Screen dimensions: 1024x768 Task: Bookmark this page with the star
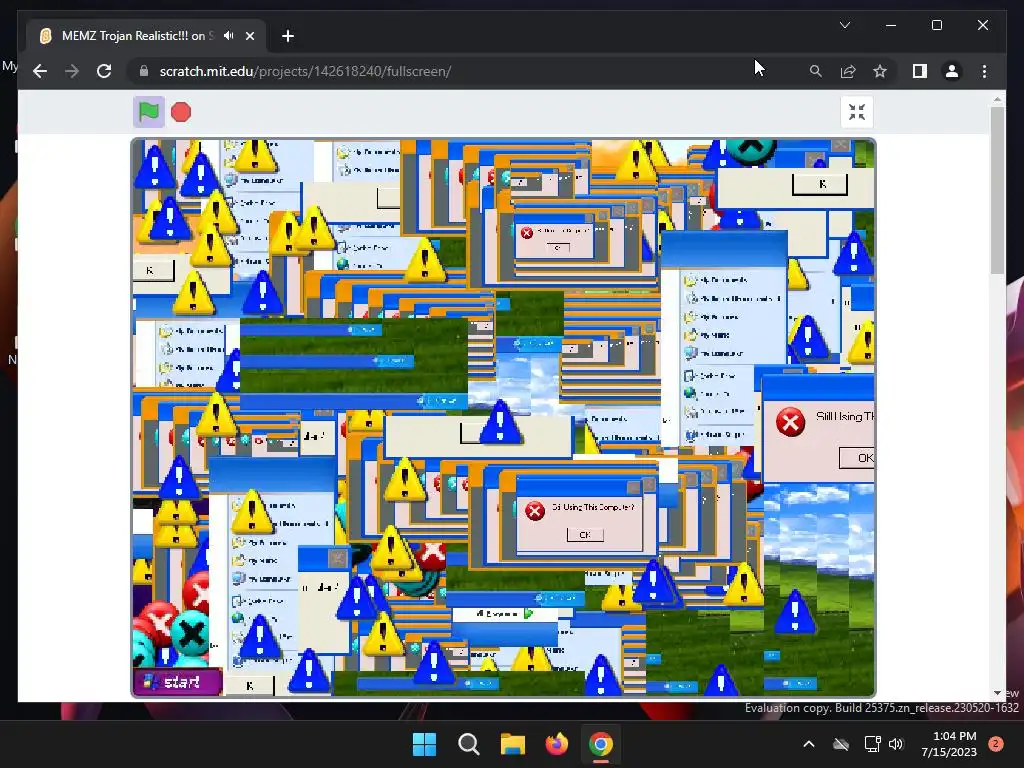(880, 71)
